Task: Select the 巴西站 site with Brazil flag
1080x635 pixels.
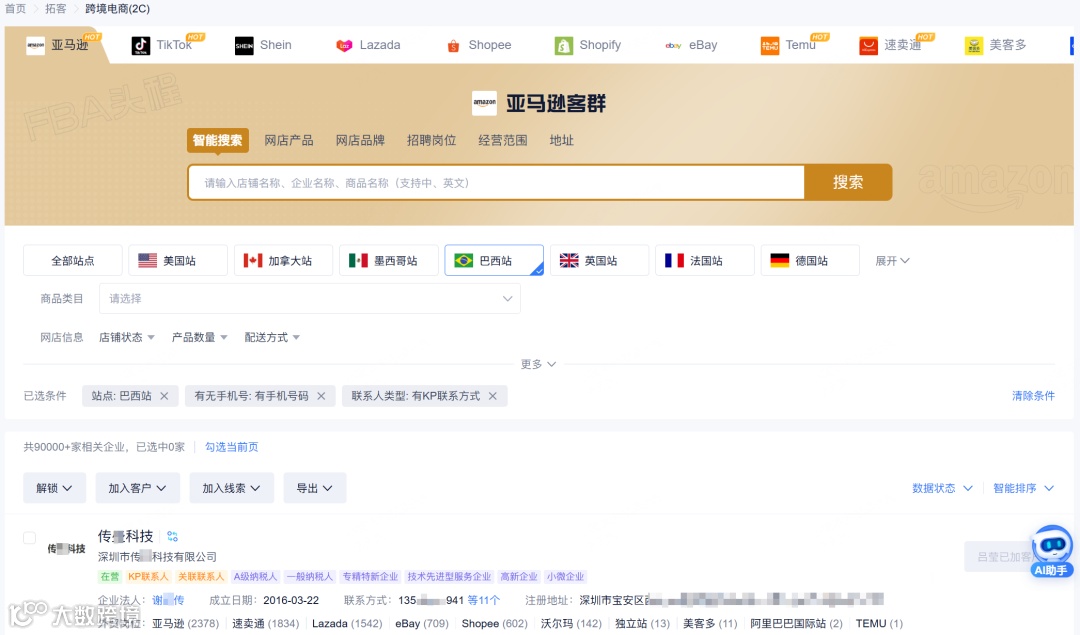Action: tap(494, 260)
